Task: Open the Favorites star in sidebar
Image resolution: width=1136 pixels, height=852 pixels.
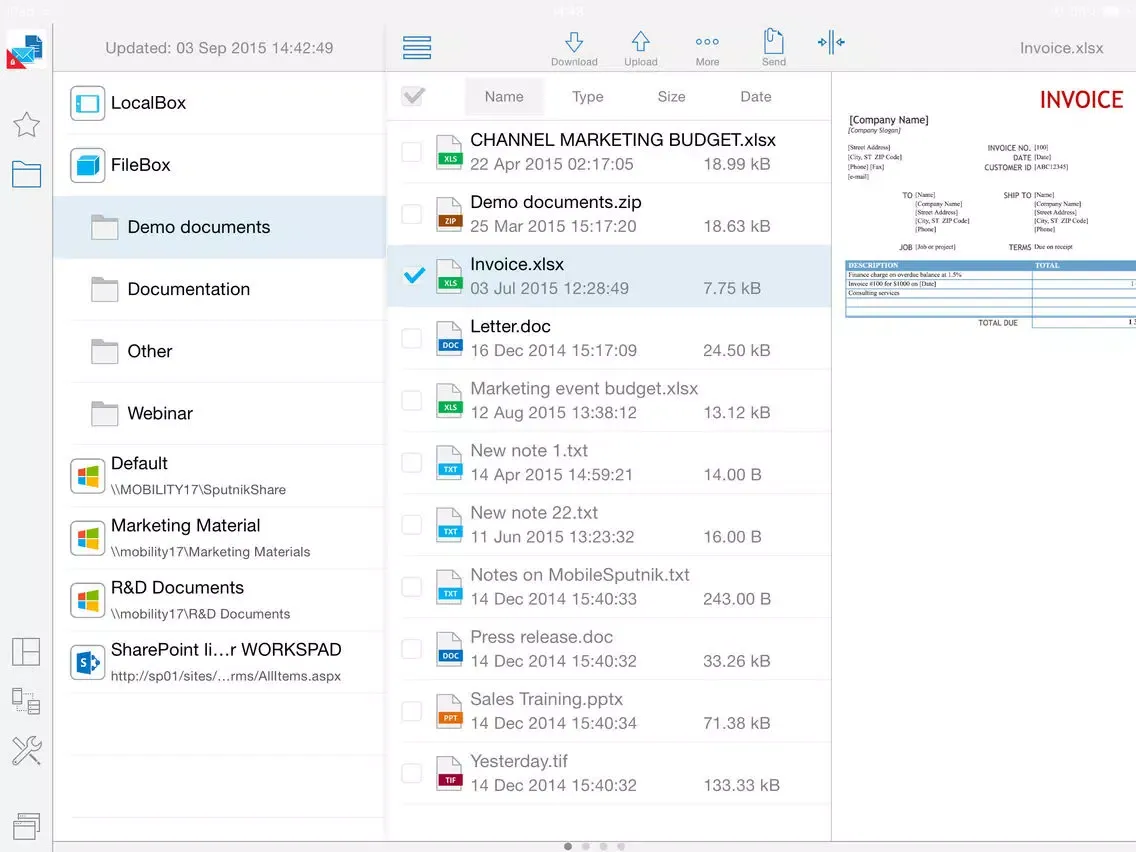Action: [26, 125]
